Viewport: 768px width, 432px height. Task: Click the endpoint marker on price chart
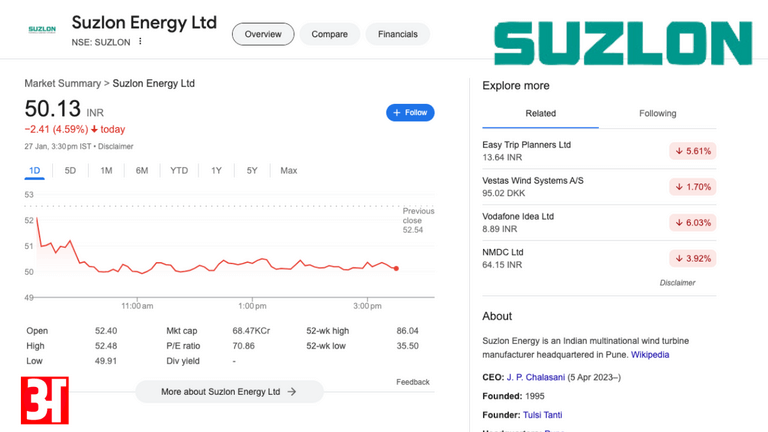point(397,268)
